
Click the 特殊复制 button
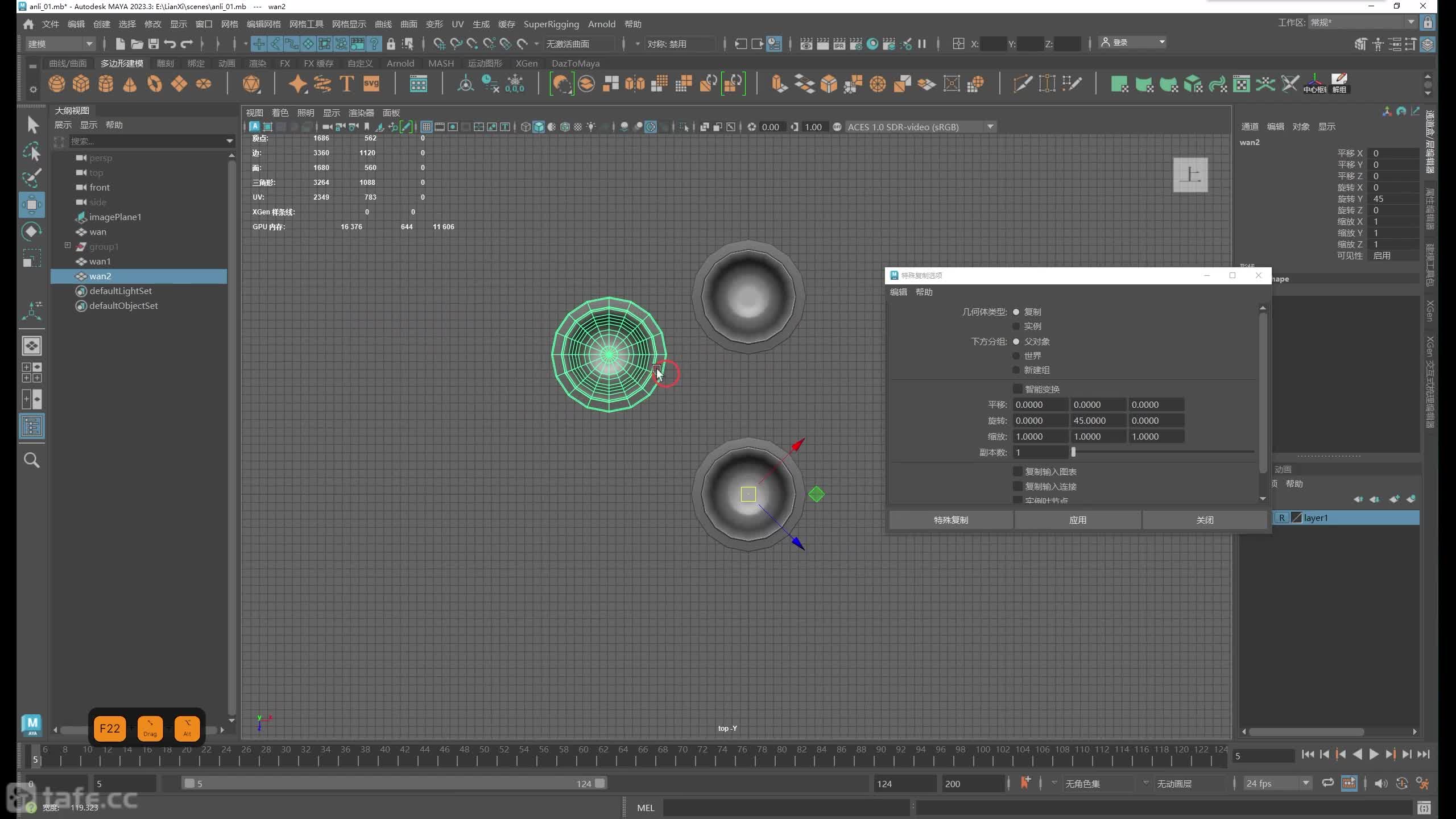click(950, 520)
